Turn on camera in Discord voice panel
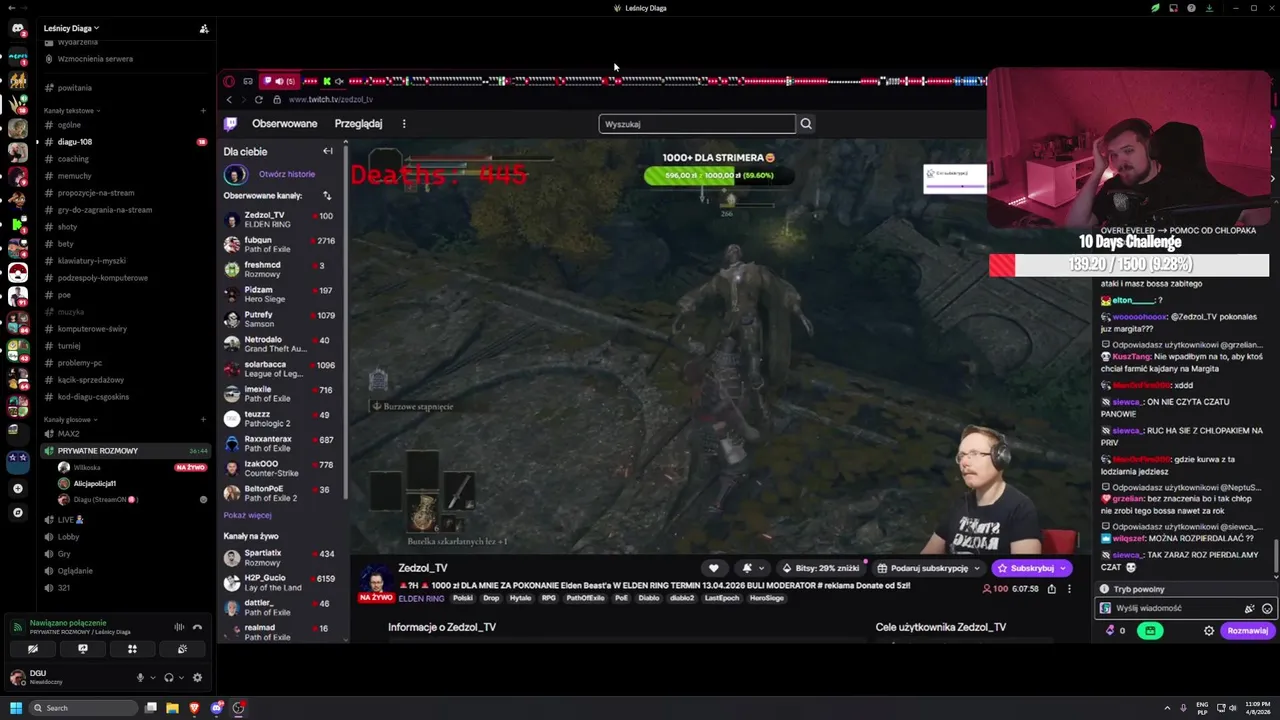This screenshot has height=720, width=1280. [33, 649]
